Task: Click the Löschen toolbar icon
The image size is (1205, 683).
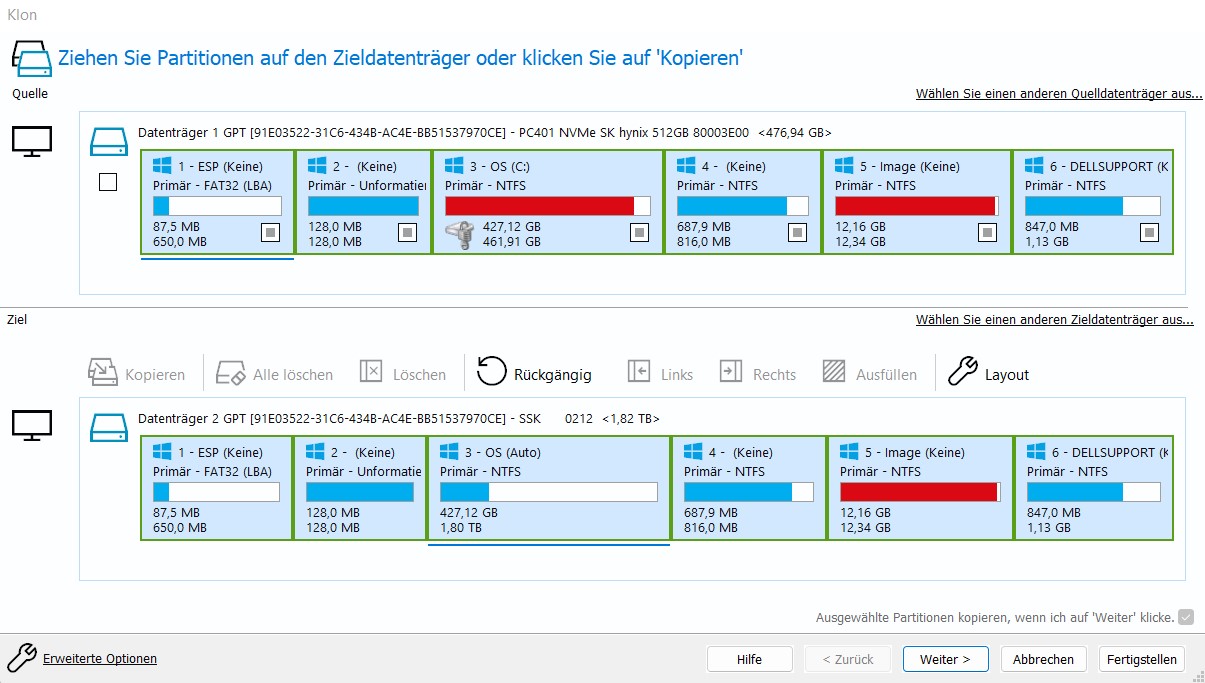Action: pos(371,372)
